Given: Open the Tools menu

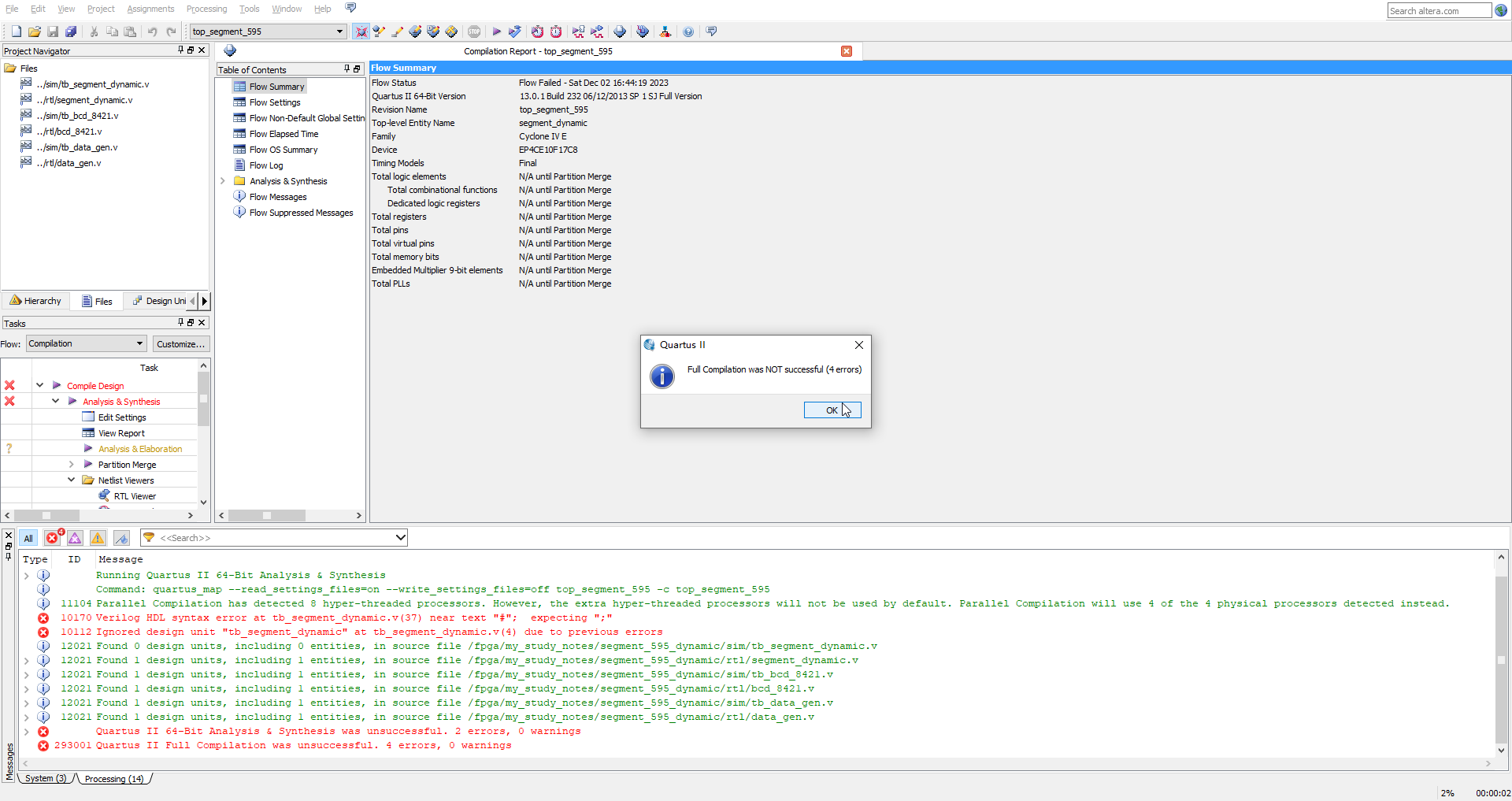Looking at the screenshot, I should (x=250, y=9).
